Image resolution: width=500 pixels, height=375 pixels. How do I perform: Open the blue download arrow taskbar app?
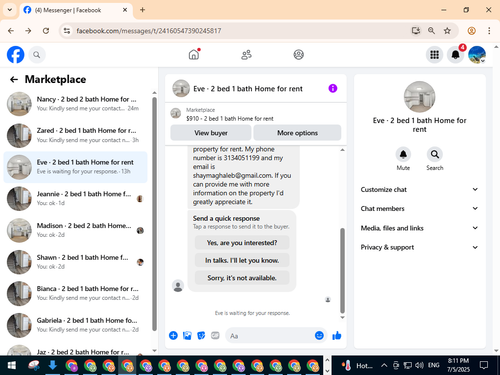(x=52, y=365)
